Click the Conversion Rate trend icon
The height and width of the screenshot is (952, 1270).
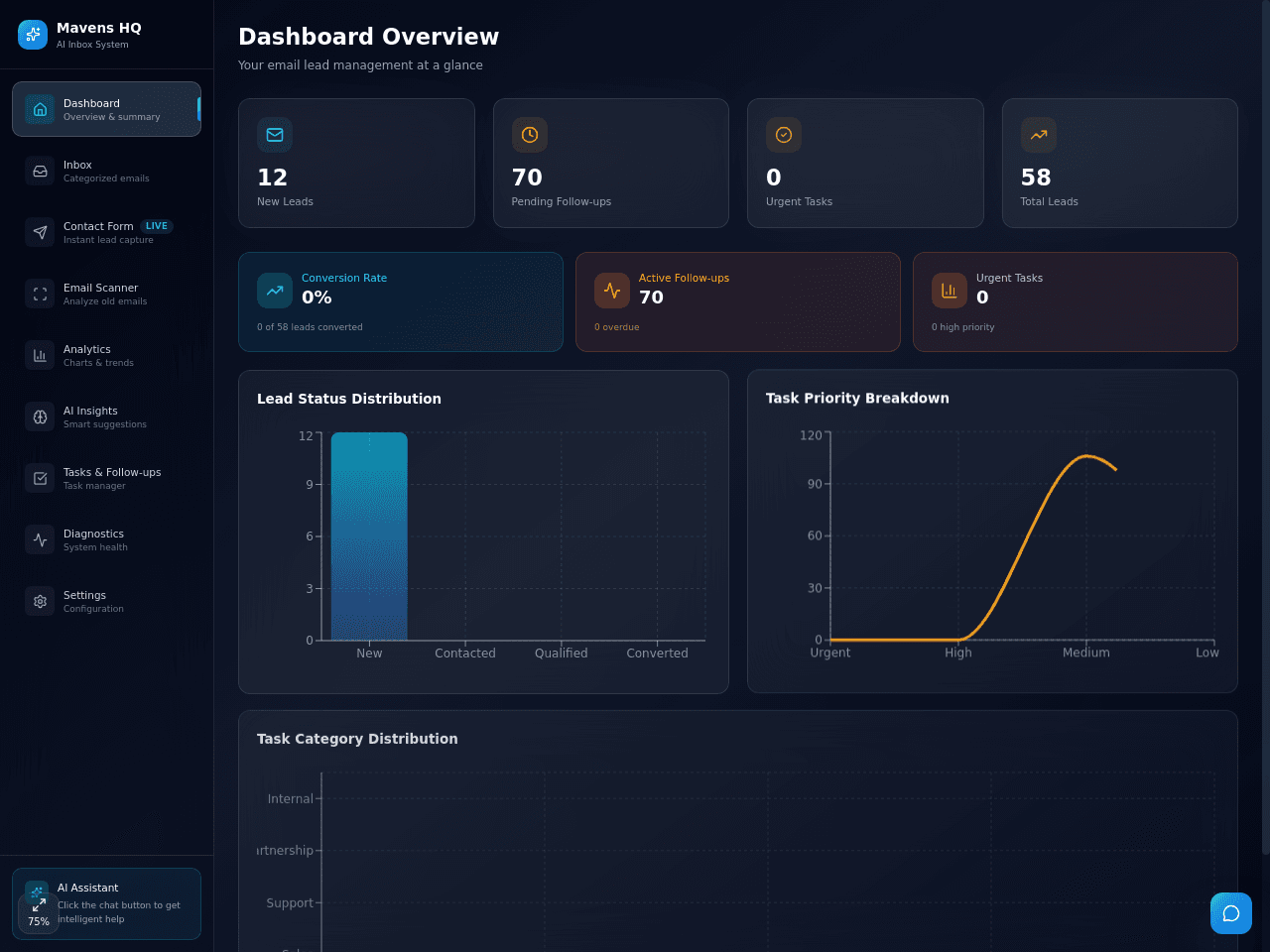(x=275, y=291)
